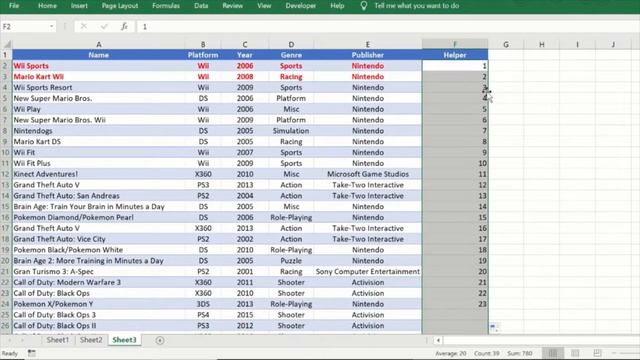Click the Cancel (X) formula bar icon
The height and width of the screenshot is (360, 640).
(x=84, y=27)
